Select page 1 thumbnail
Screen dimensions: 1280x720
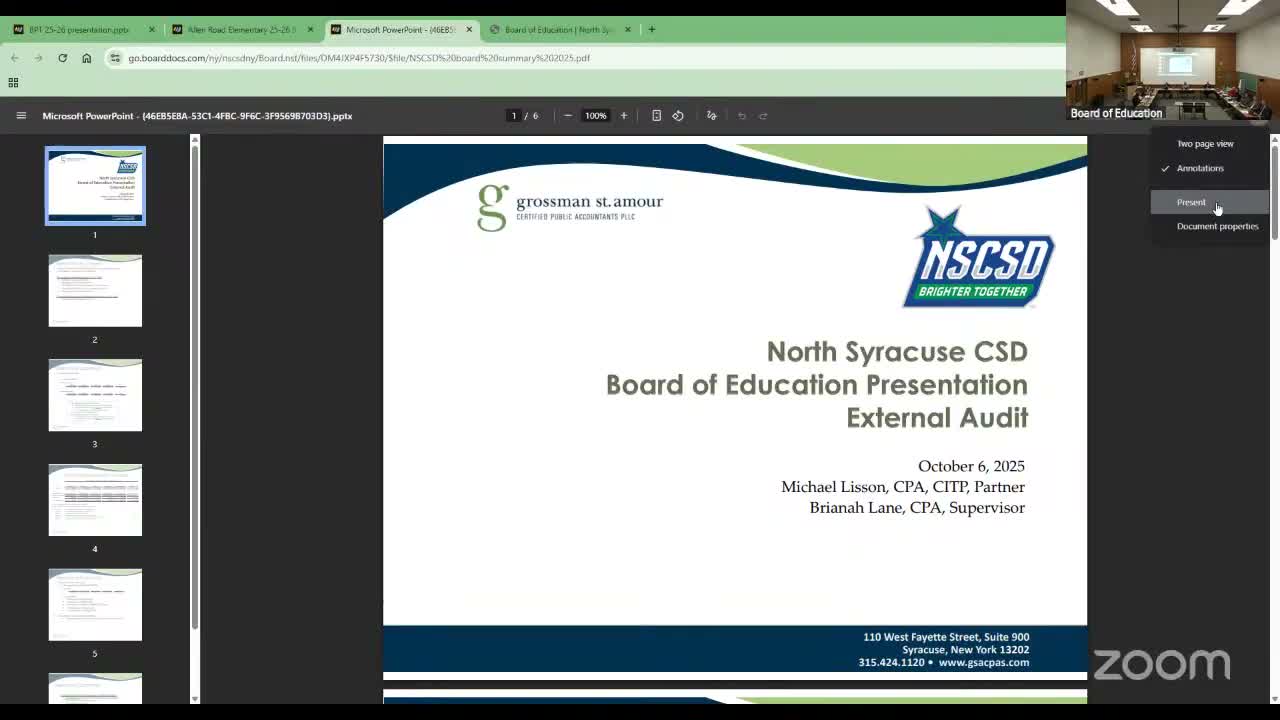click(95, 186)
